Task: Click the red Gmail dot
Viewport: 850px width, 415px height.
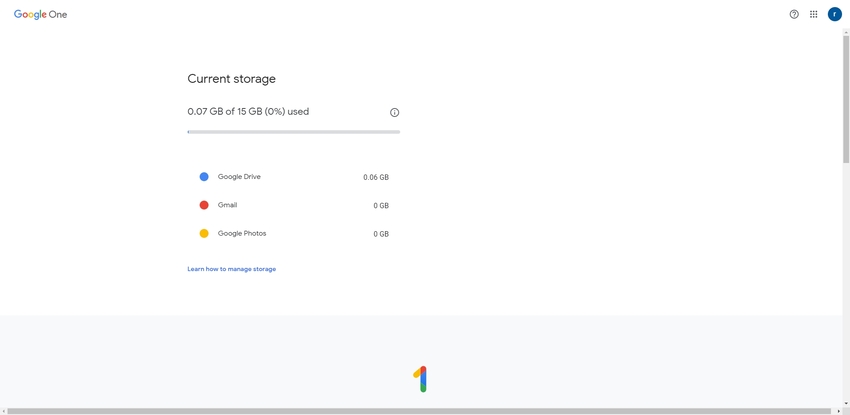Action: point(204,205)
